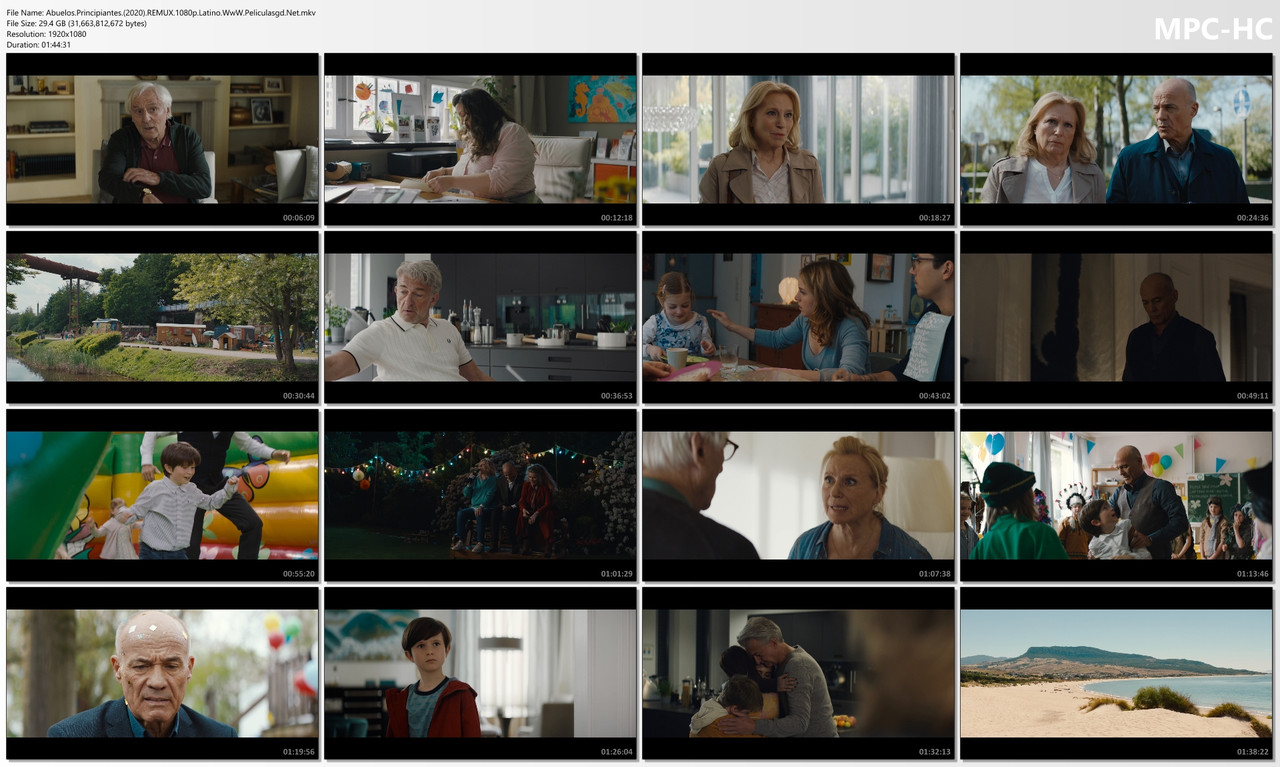Click the hugging frame at 01:32:13
This screenshot has height=767, width=1280.
[798, 673]
